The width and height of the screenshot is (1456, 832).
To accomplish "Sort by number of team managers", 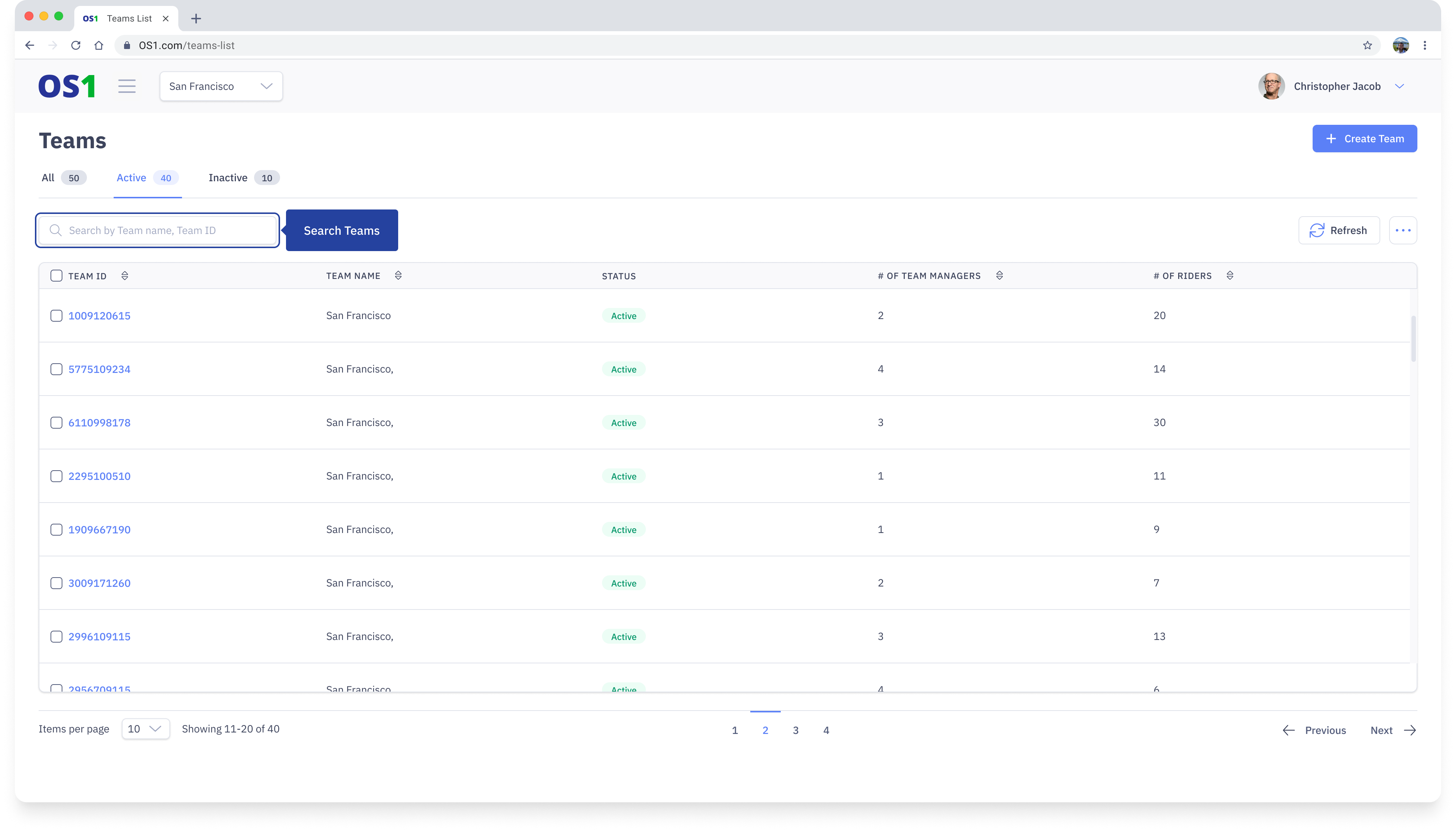I will point(1000,276).
